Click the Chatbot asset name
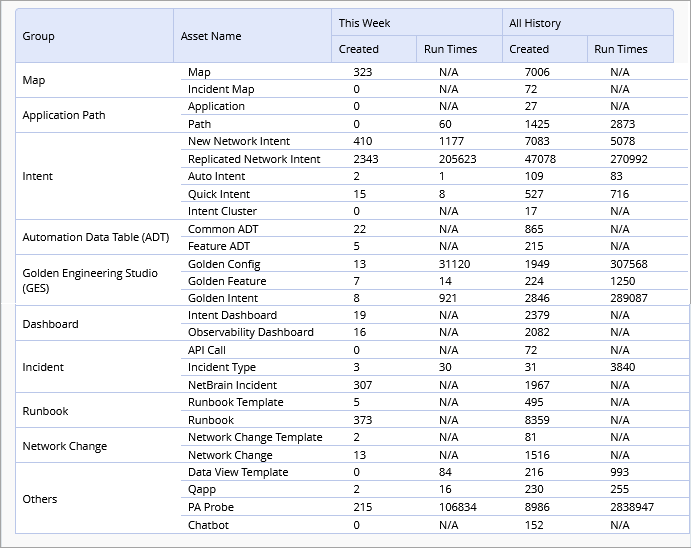691x548 pixels. coord(208,525)
